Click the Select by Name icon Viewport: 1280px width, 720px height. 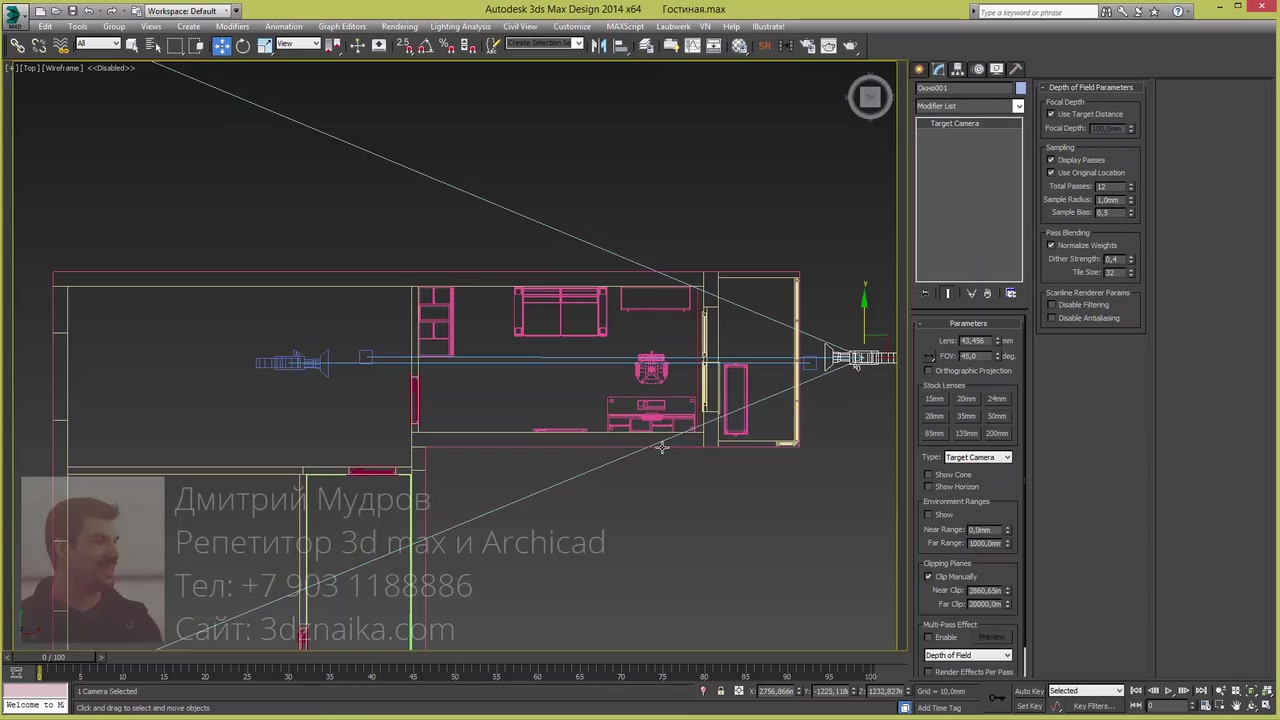153,45
